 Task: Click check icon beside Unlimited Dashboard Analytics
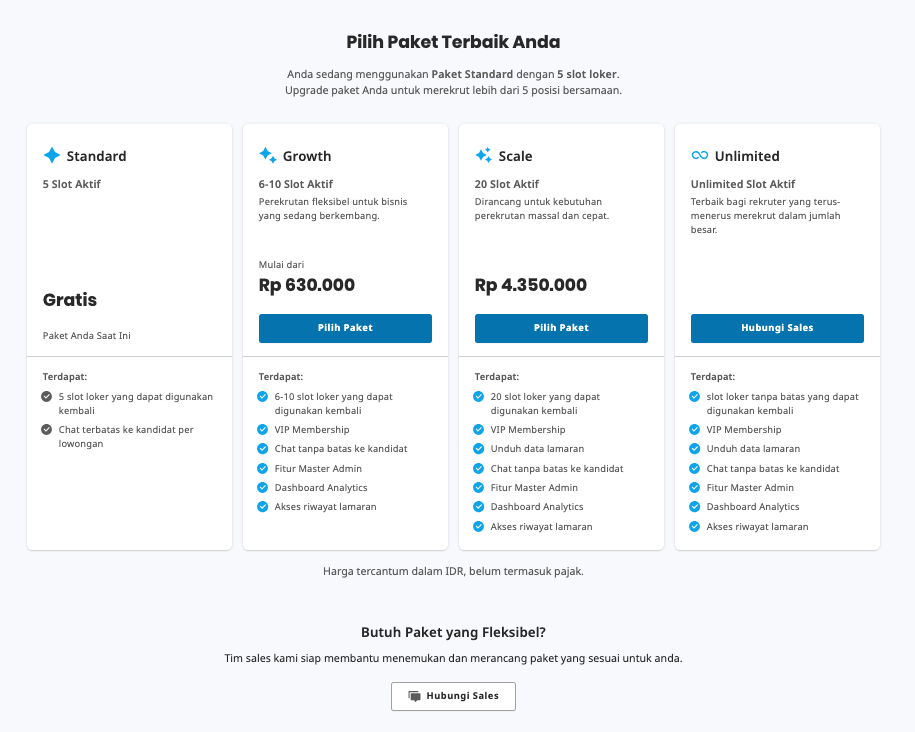coord(694,507)
